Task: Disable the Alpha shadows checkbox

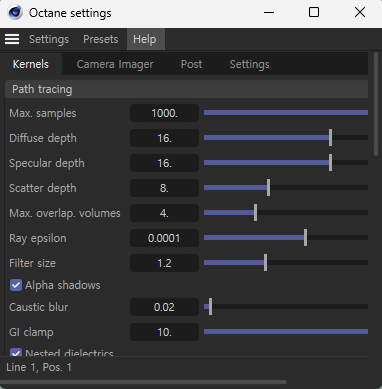Action: point(16,285)
